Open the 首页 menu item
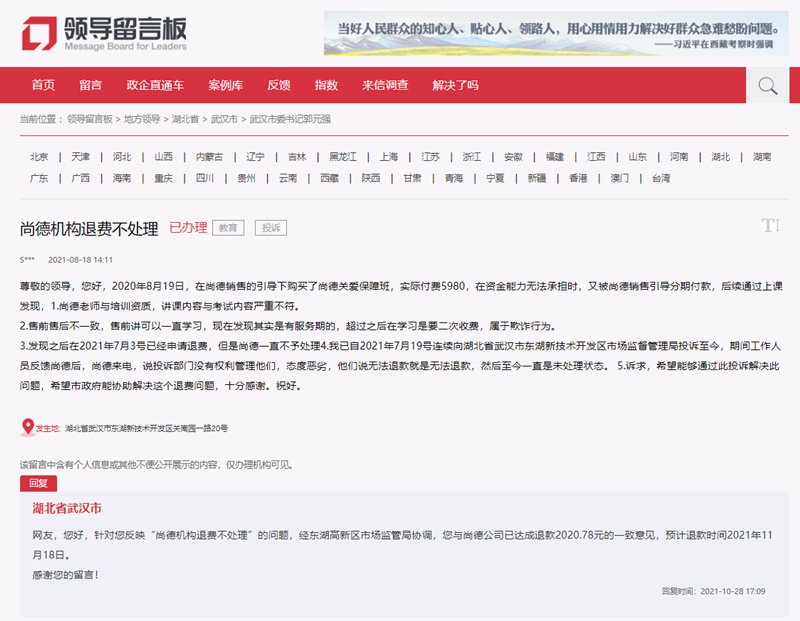800x621 pixels. [43, 86]
